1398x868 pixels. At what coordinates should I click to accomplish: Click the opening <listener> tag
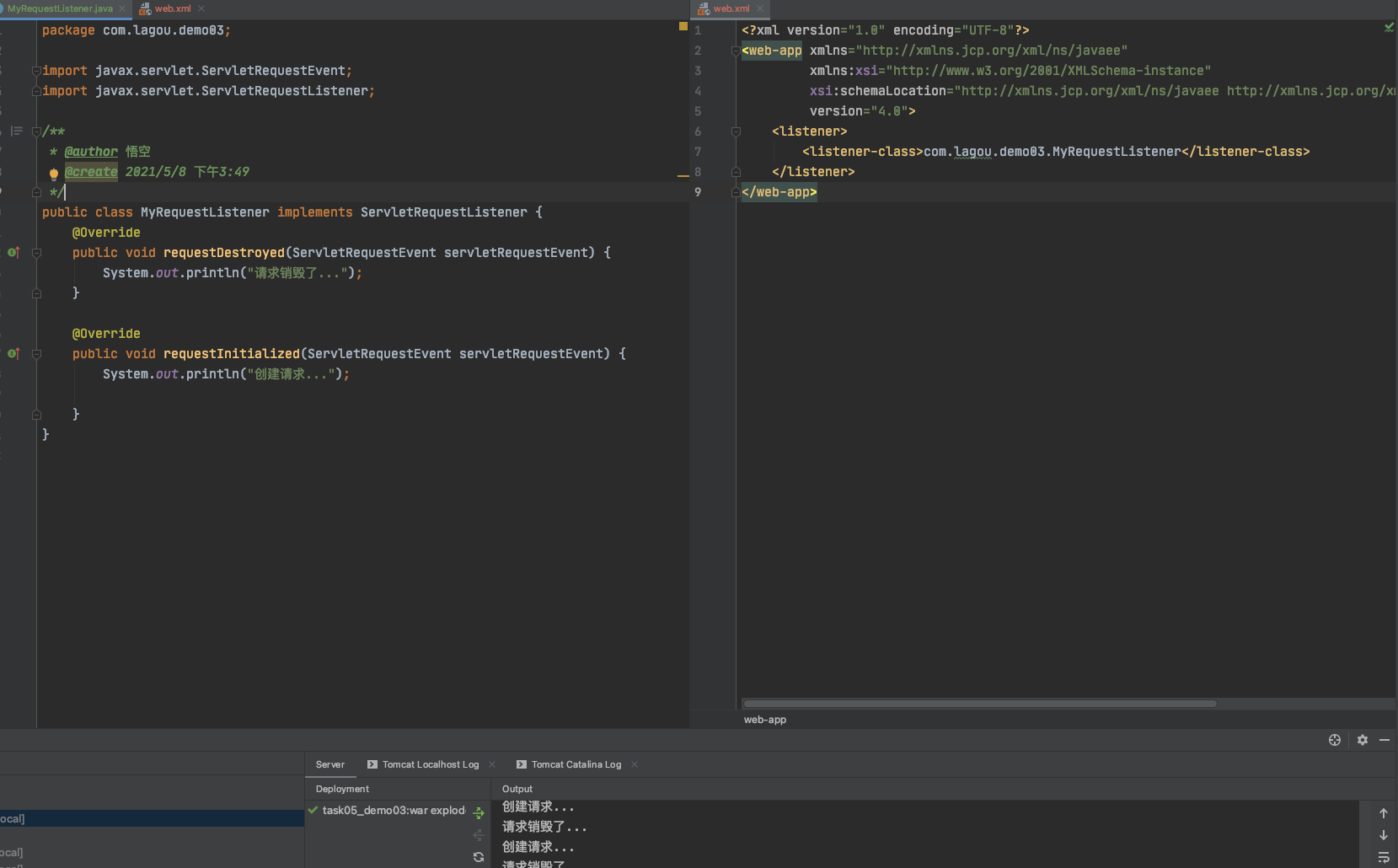810,131
